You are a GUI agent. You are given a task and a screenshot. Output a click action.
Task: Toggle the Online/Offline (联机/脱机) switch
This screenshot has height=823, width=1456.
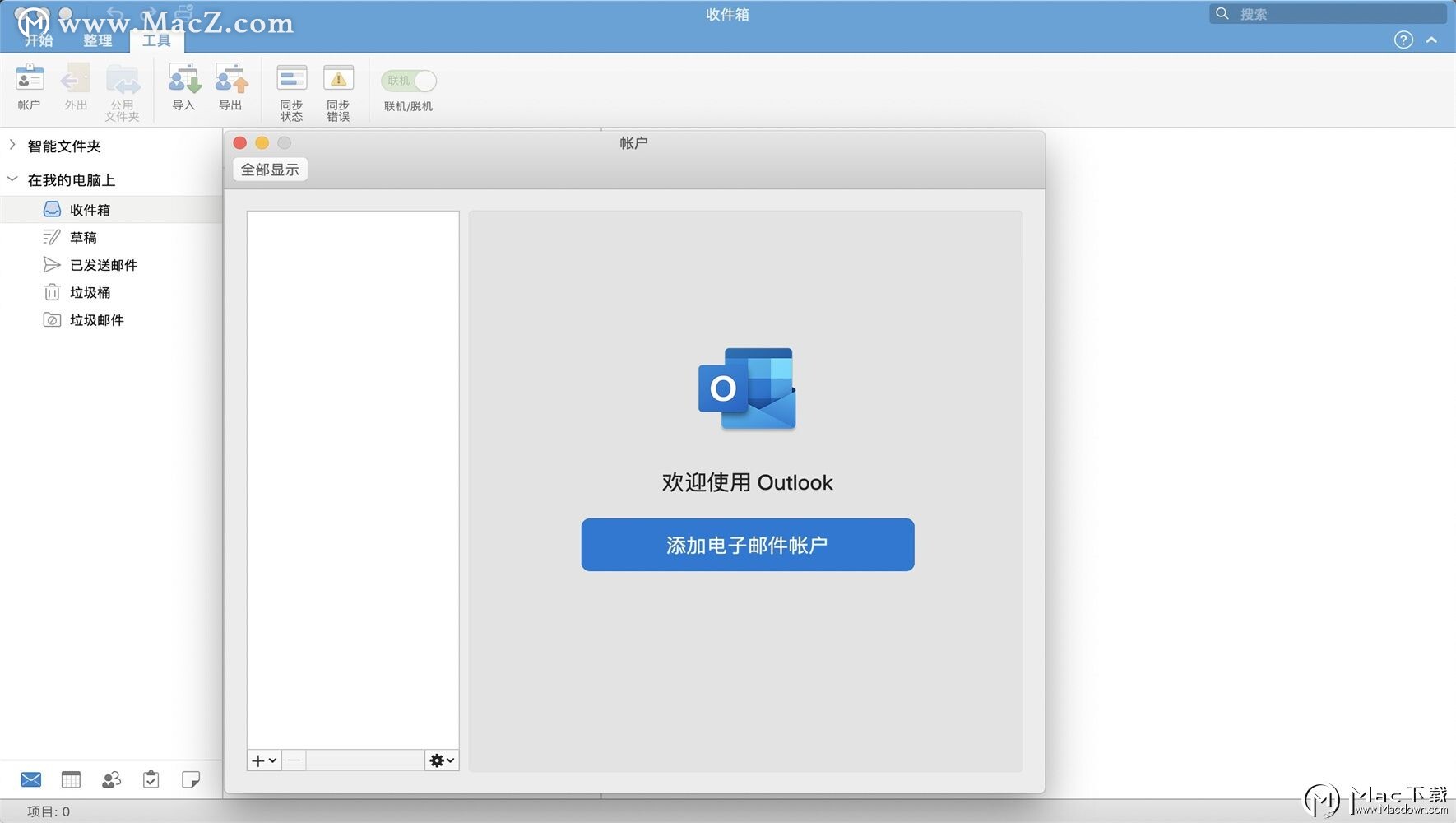[x=409, y=81]
